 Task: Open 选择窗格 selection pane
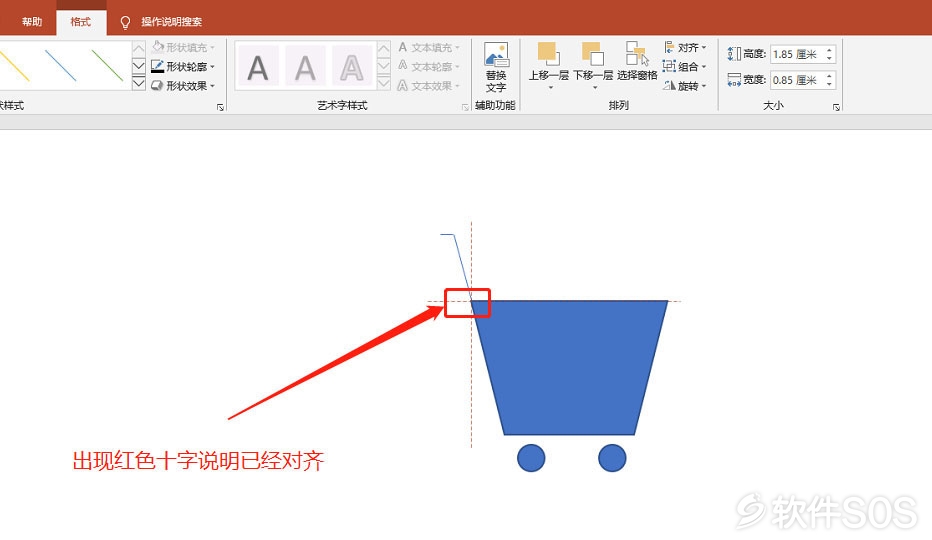pyautogui.click(x=637, y=61)
